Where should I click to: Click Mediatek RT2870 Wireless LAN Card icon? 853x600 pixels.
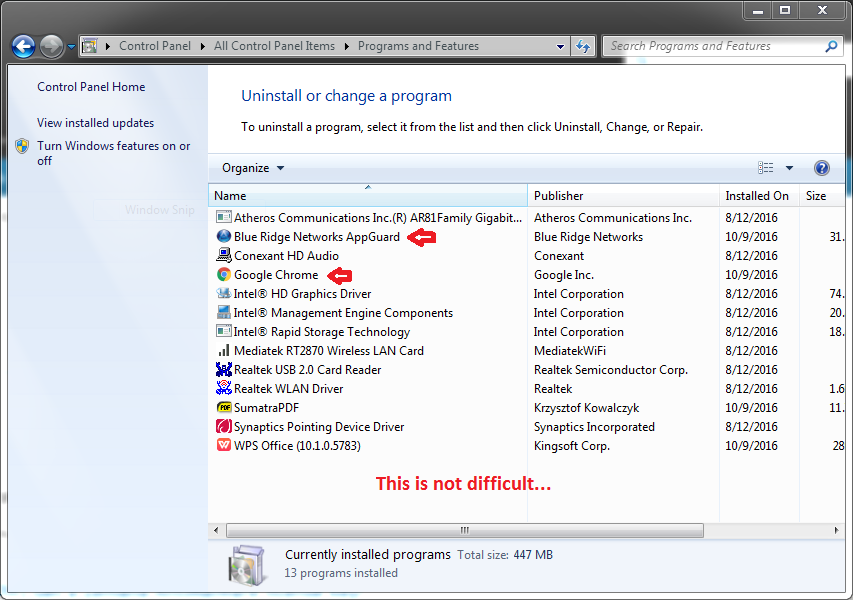click(224, 350)
